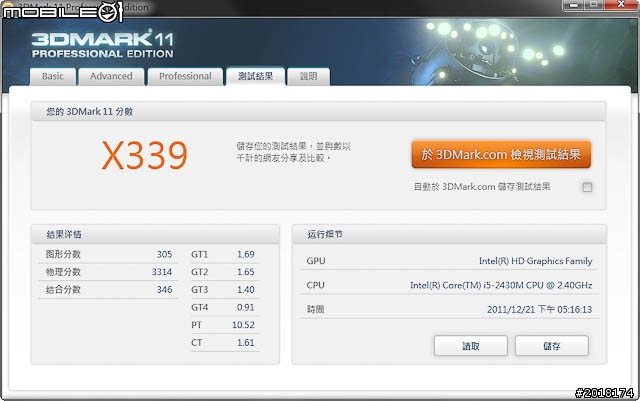Enable auto-save results to 3DMark.com checkbox
This screenshot has height=401, width=640.
click(x=587, y=187)
